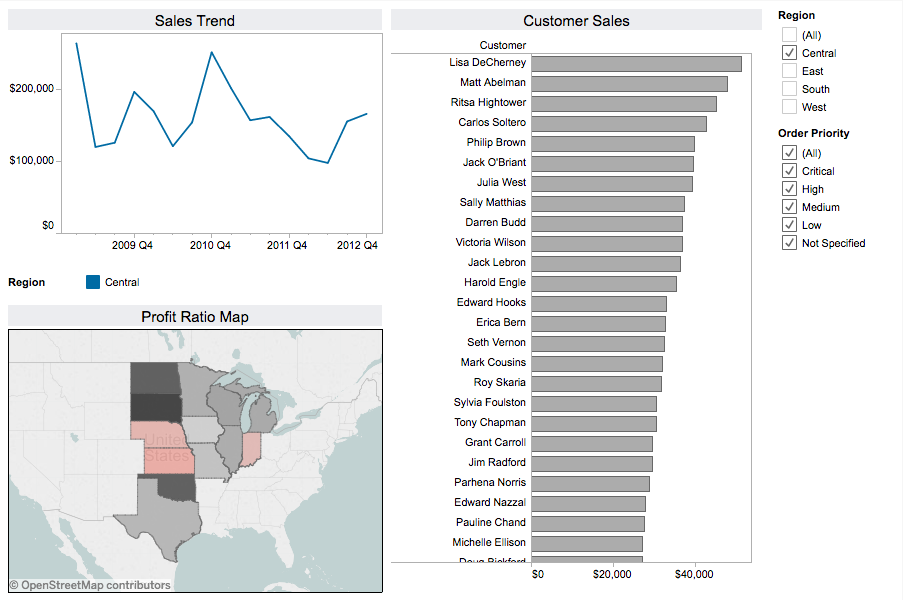
Task: Uncheck the Central region filter
Action: (x=788, y=52)
